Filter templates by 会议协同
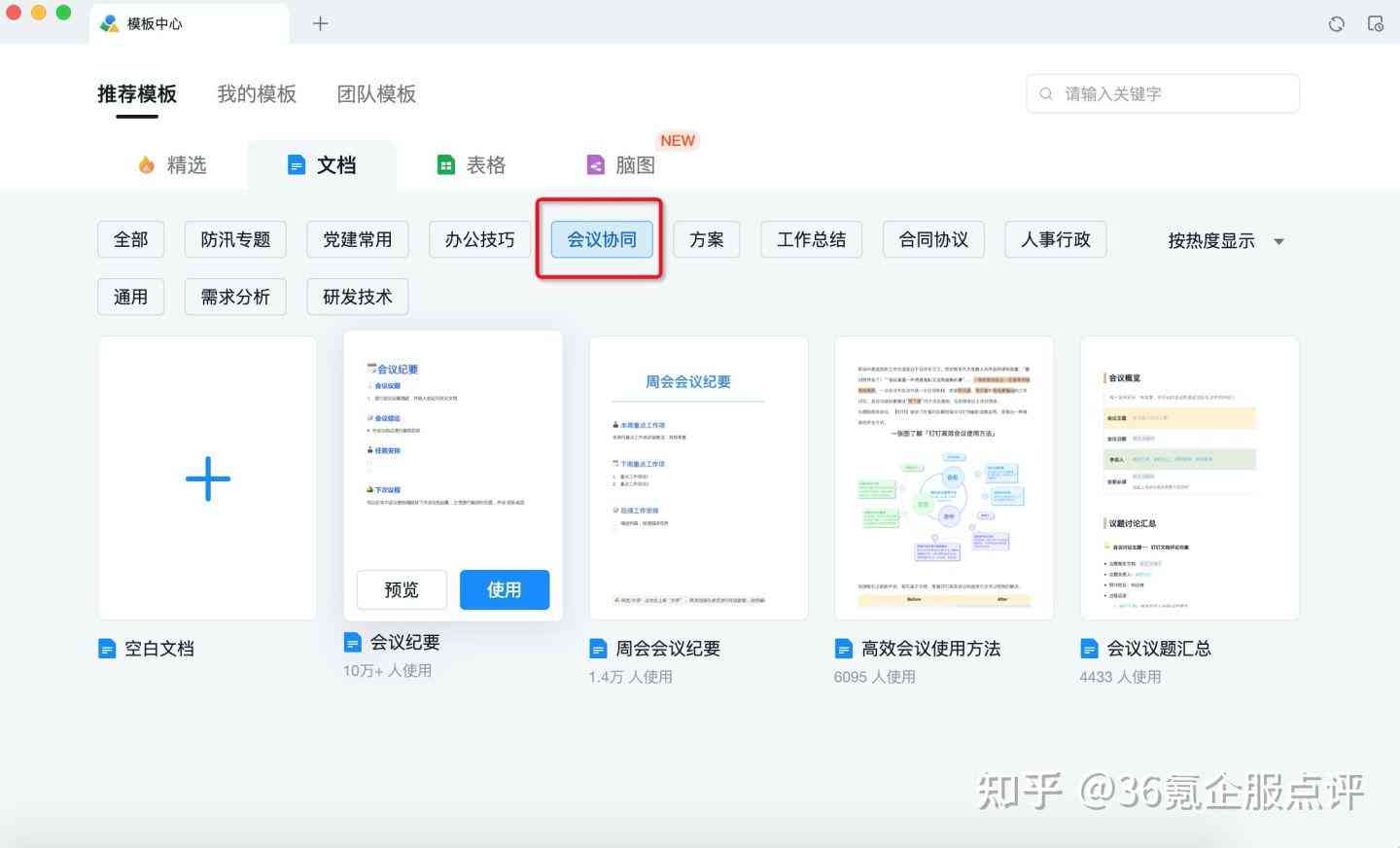 coord(602,239)
